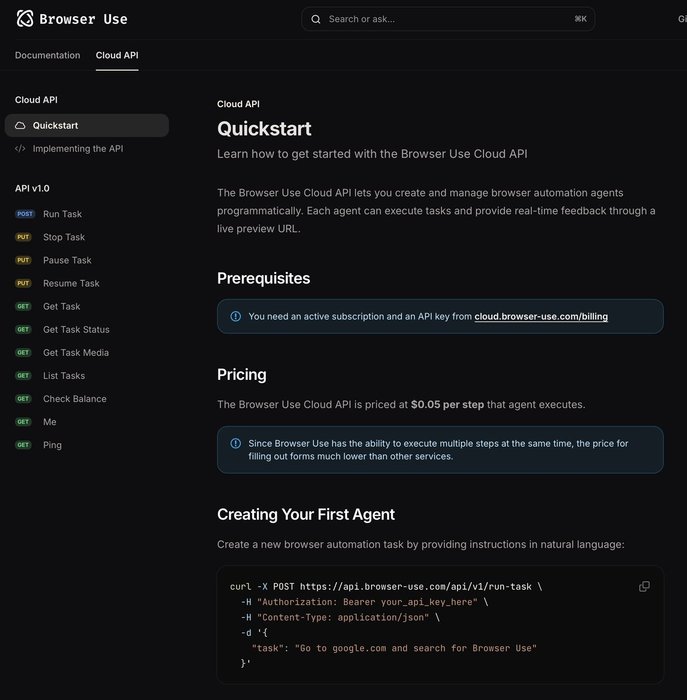Click the cloud icon beside Quickstart

20,125
